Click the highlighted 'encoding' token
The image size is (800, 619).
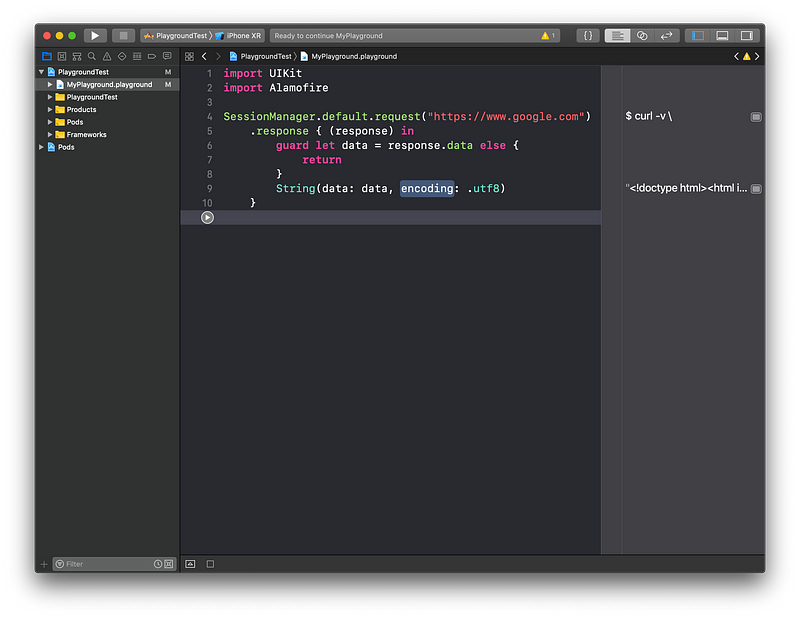427,188
